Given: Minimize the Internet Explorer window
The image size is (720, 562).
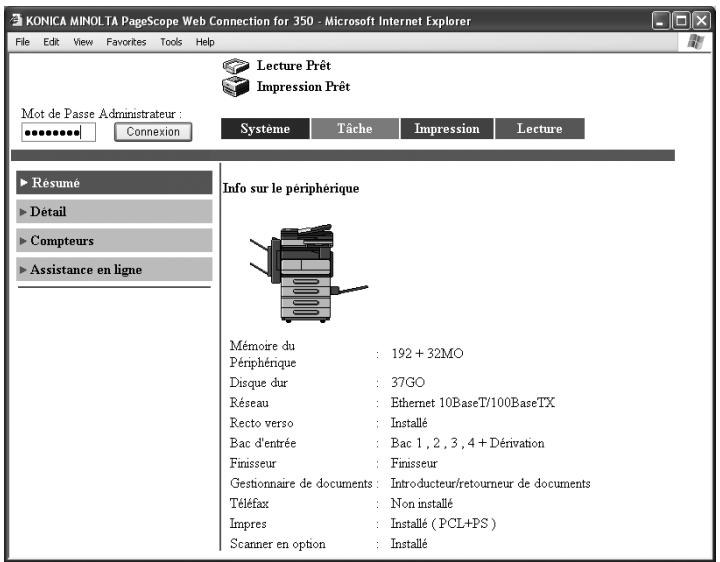Looking at the screenshot, I should click(x=660, y=21).
